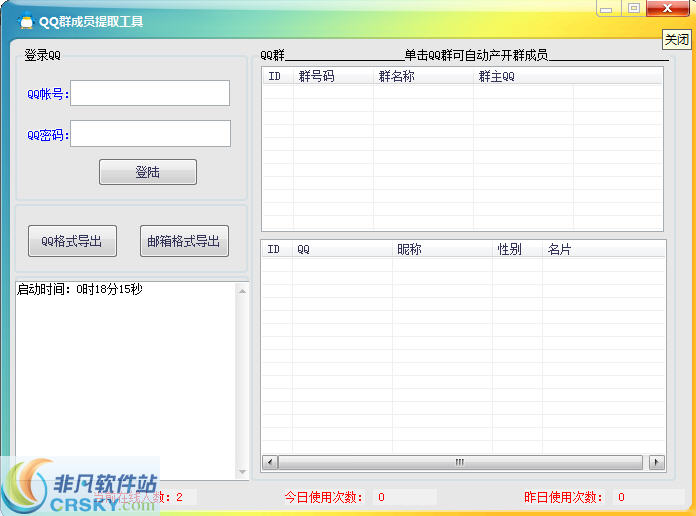Screen dimensions: 696x516
Task: Click the 今日使用次数 value field
Action: coord(405,497)
